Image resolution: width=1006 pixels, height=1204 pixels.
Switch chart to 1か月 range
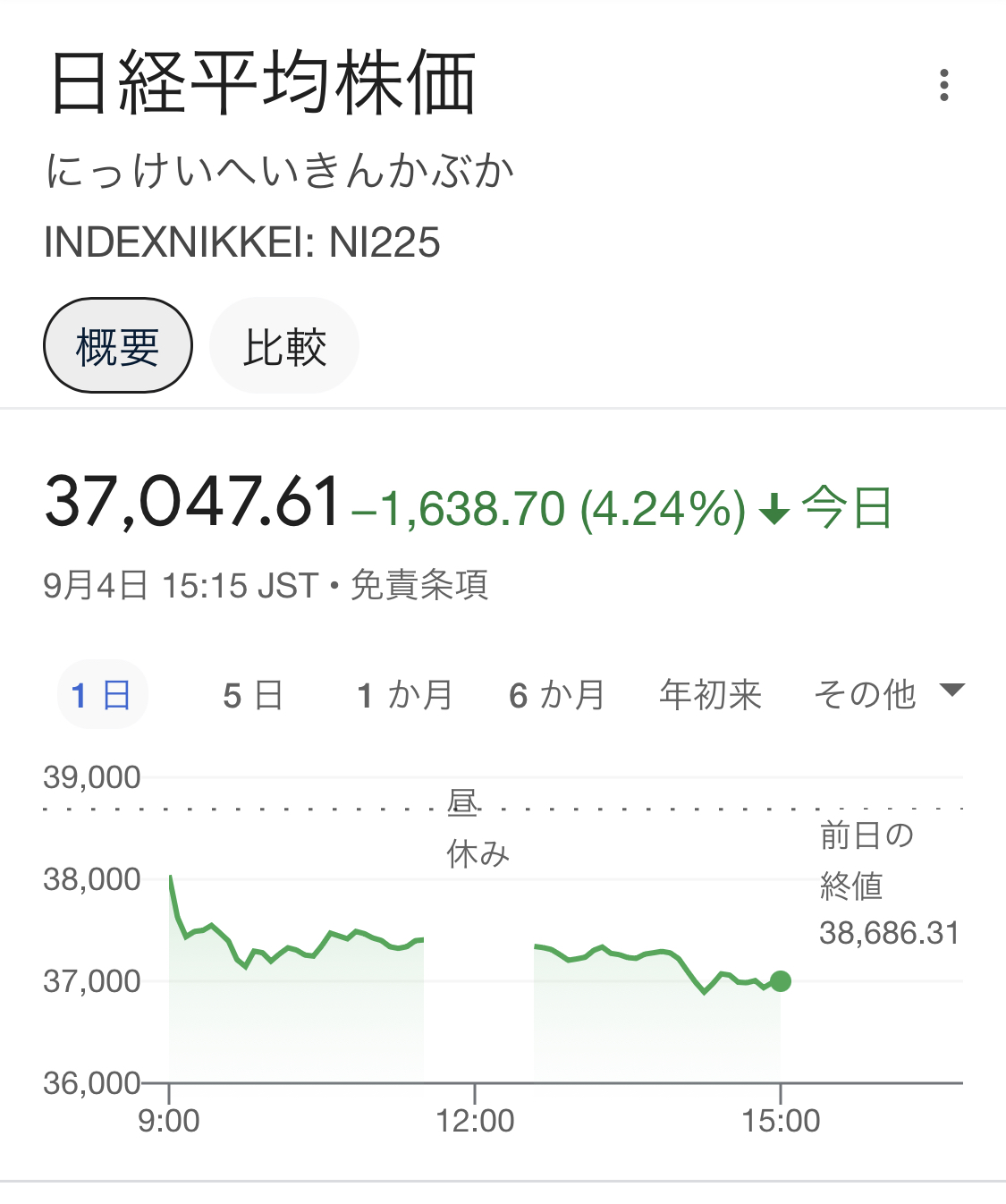(x=405, y=695)
